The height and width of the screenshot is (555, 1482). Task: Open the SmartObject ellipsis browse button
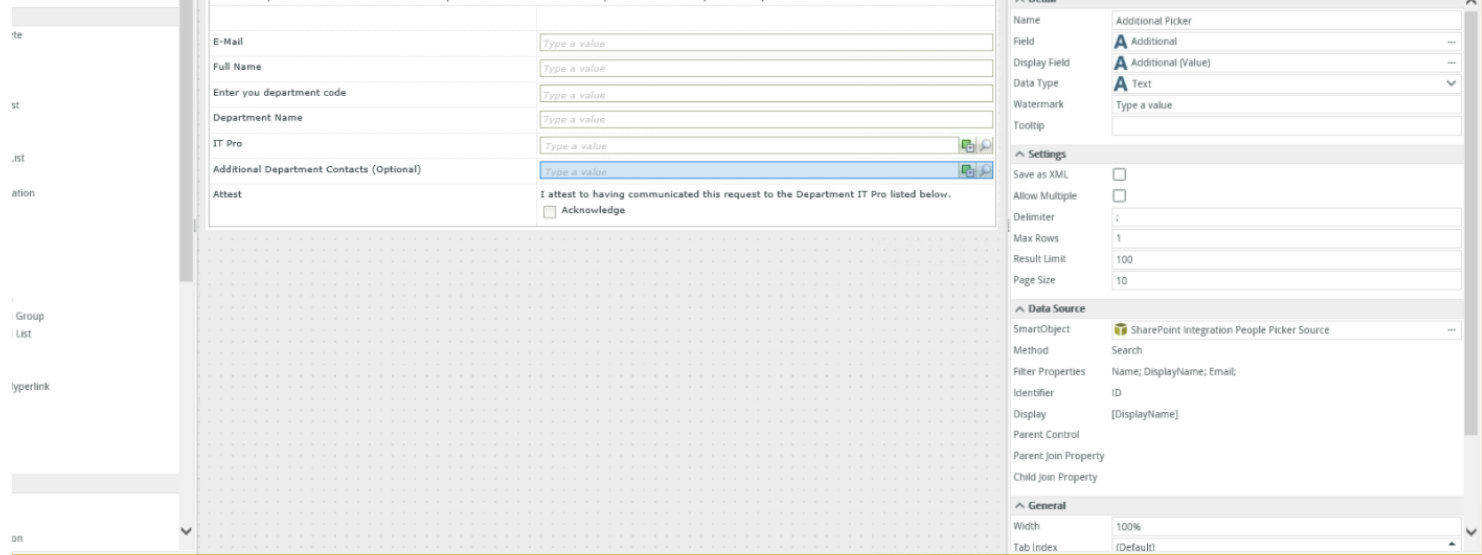1450,329
